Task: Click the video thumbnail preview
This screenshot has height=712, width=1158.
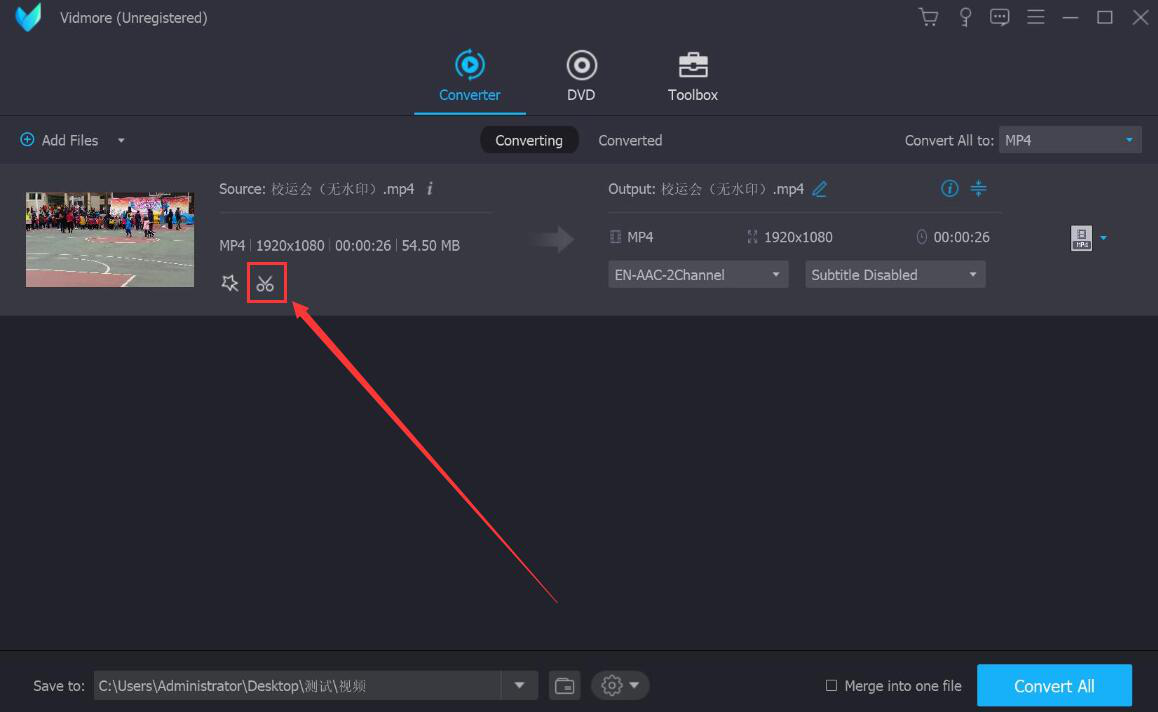Action: pyautogui.click(x=110, y=239)
